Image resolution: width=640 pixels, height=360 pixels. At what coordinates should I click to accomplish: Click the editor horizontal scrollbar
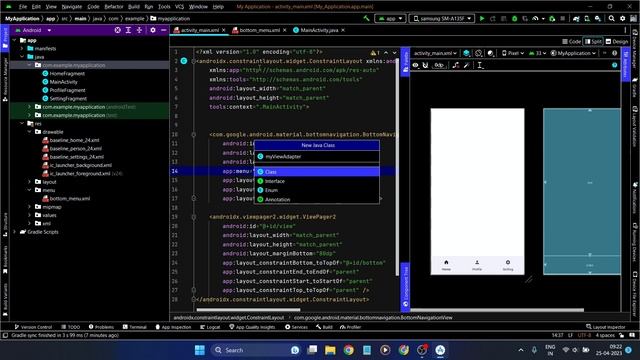[248, 310]
